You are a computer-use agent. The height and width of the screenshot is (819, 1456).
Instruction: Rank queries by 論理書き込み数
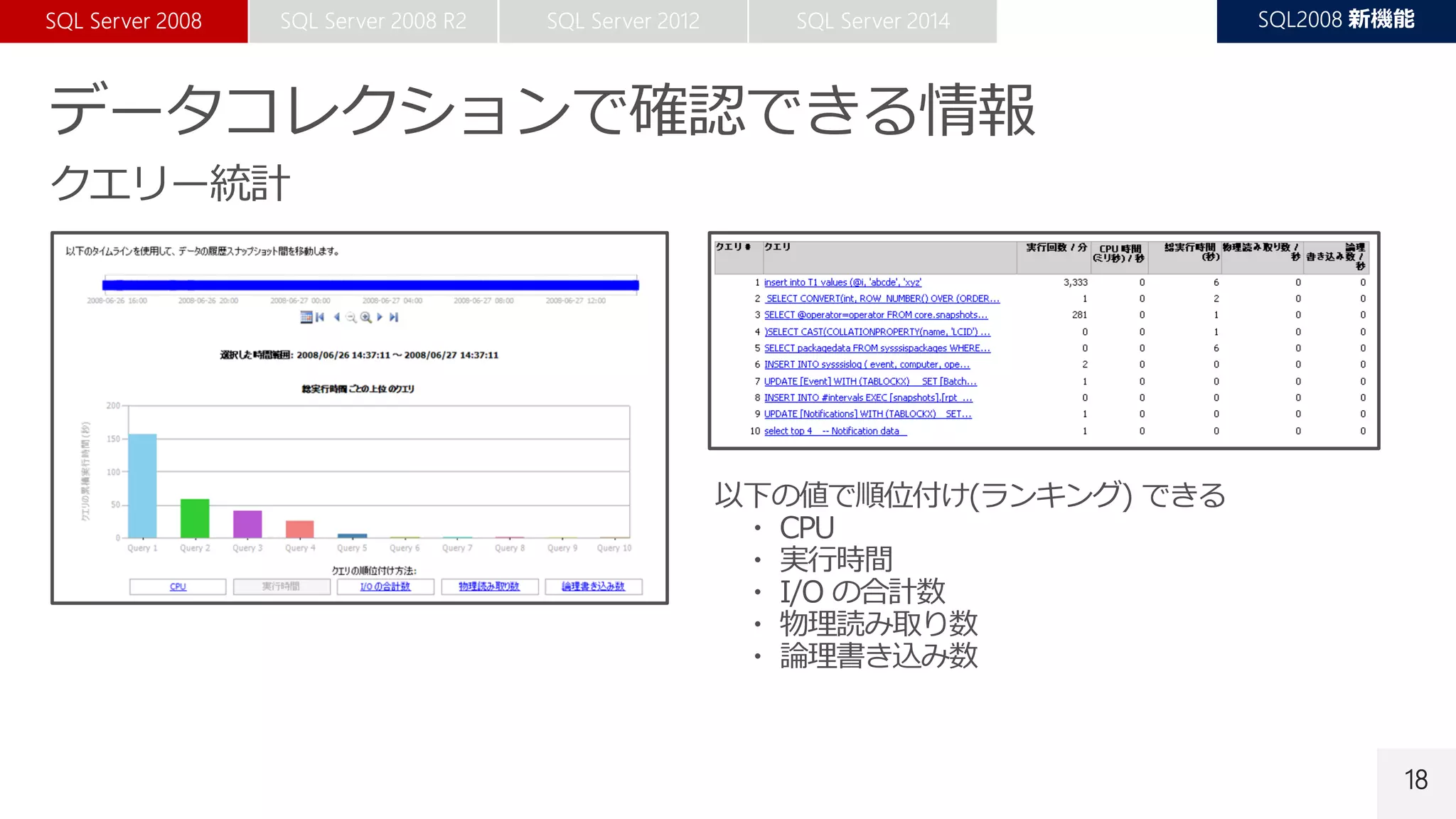tap(593, 587)
